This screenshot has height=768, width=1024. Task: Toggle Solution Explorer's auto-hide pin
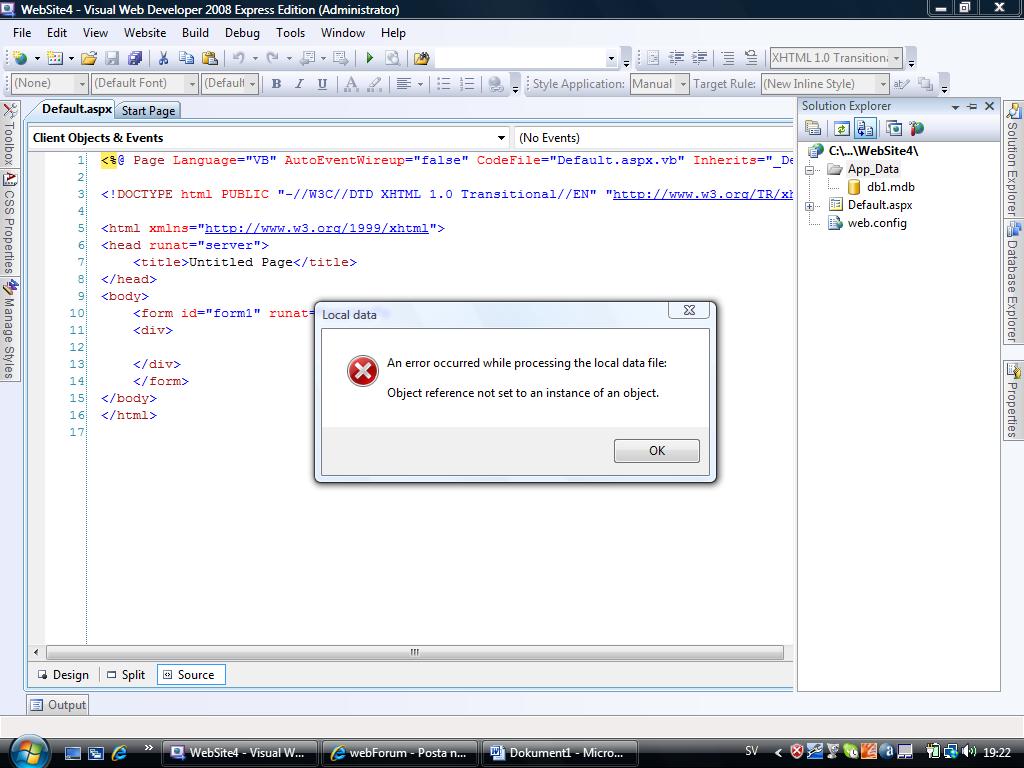click(x=972, y=106)
